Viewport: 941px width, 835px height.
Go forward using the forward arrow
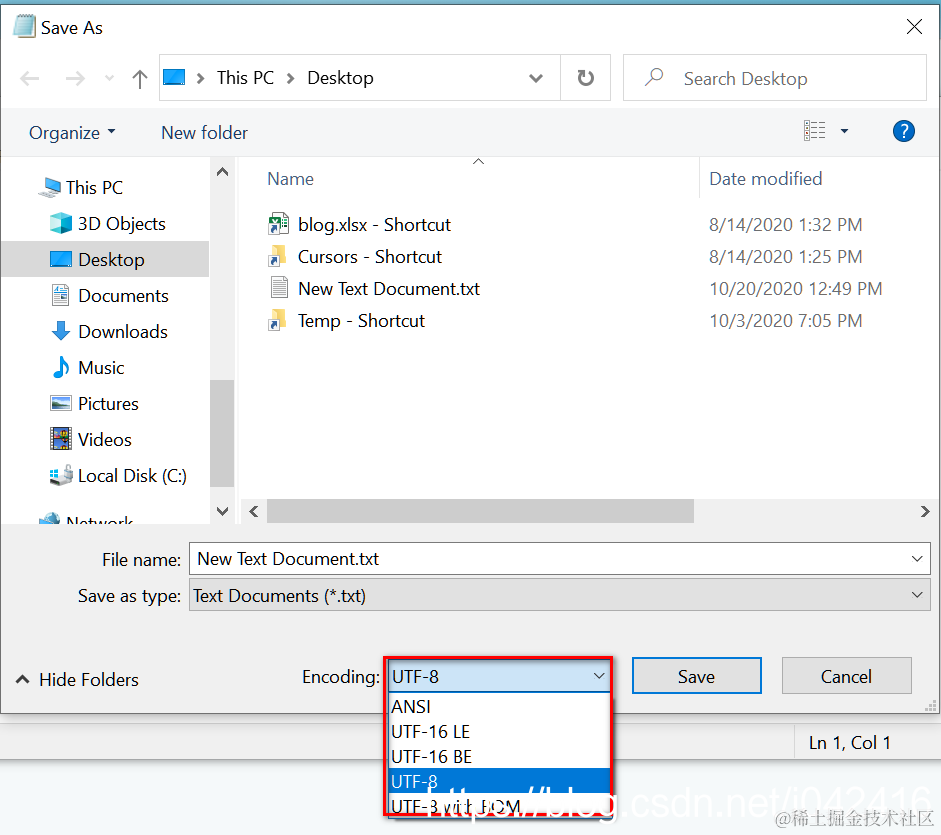tap(75, 79)
